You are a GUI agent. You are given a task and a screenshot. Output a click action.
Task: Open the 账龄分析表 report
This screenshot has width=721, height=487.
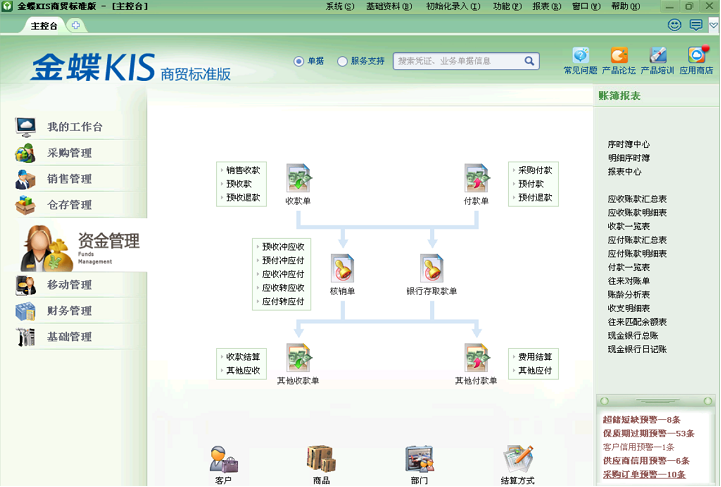tap(629, 295)
